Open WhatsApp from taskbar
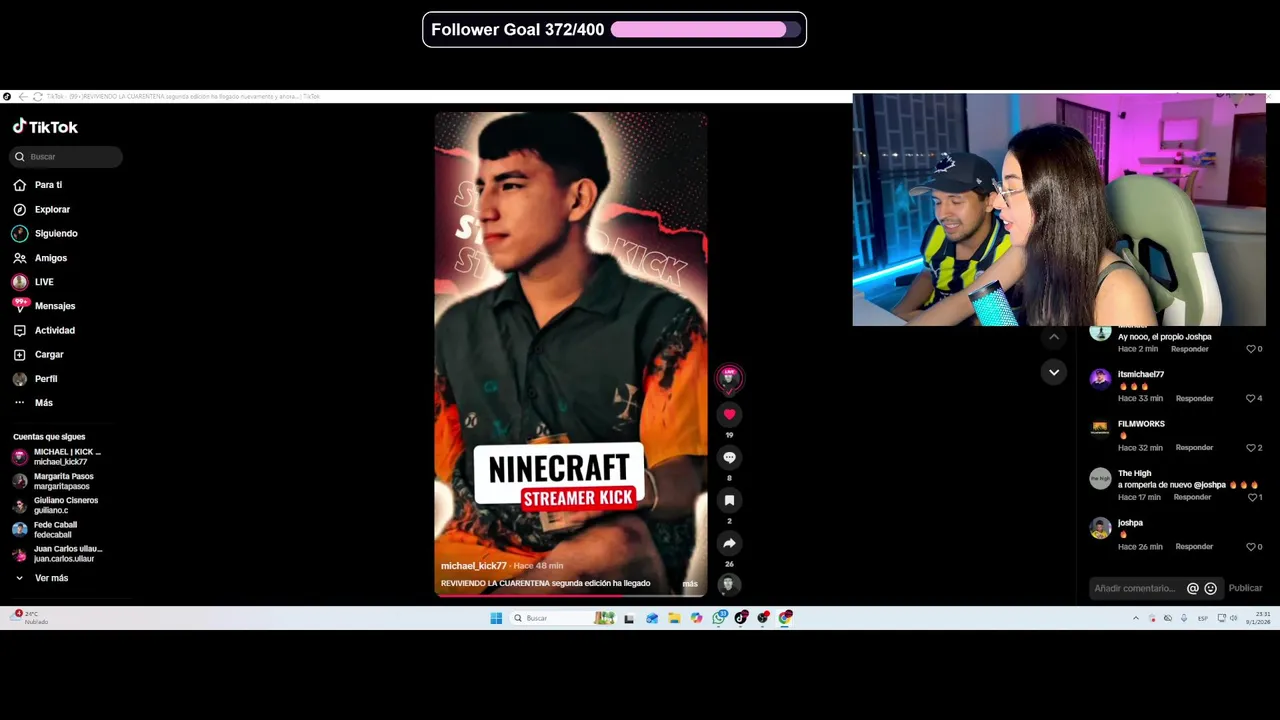 tap(718, 618)
